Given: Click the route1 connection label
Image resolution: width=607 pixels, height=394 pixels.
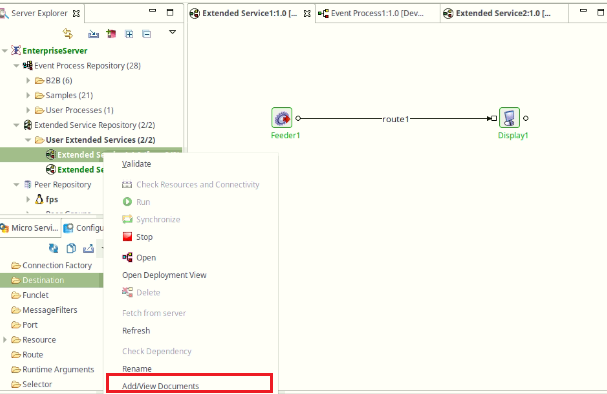Looking at the screenshot, I should [x=395, y=119].
